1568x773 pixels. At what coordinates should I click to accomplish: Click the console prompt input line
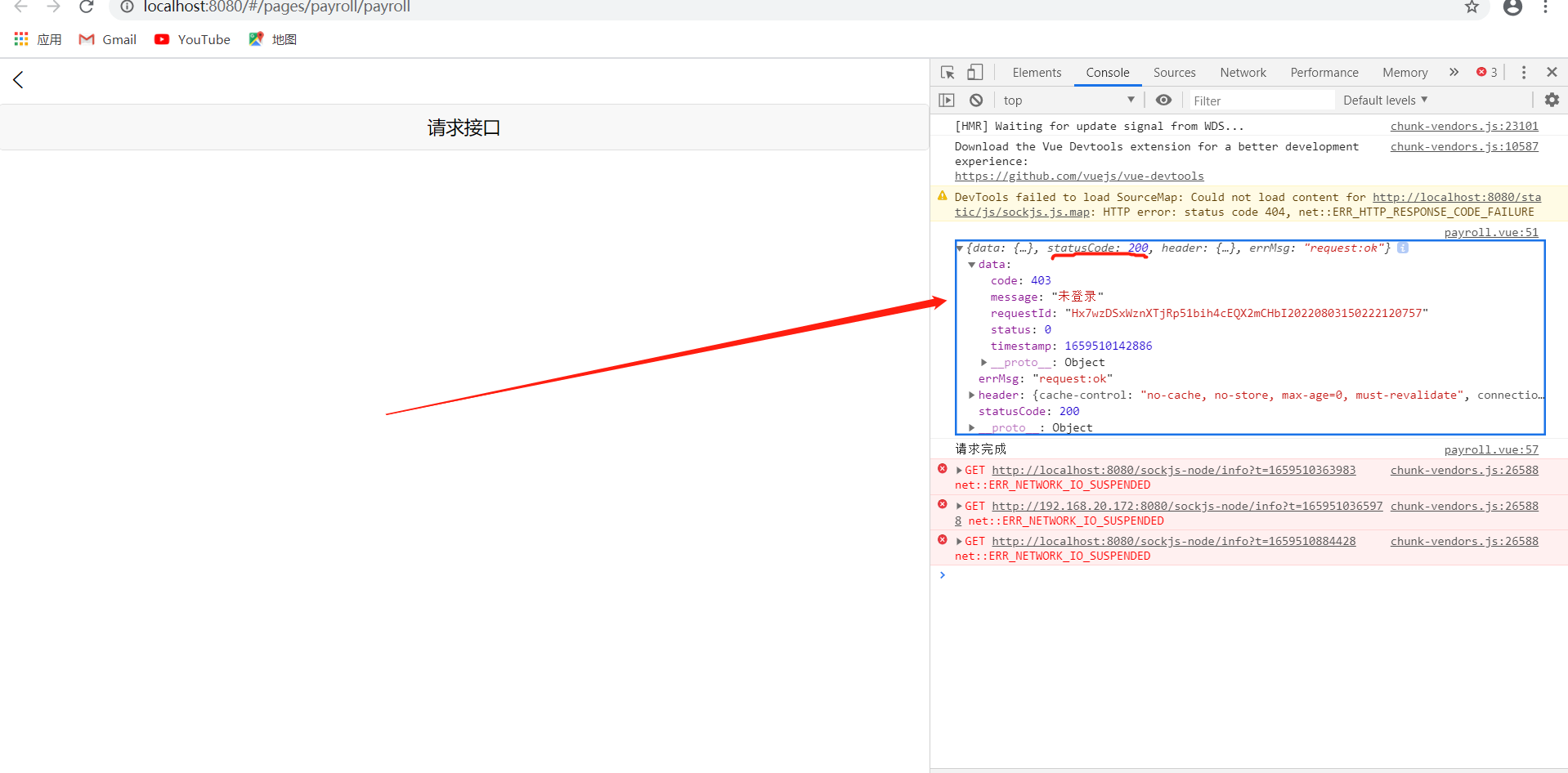1251,575
